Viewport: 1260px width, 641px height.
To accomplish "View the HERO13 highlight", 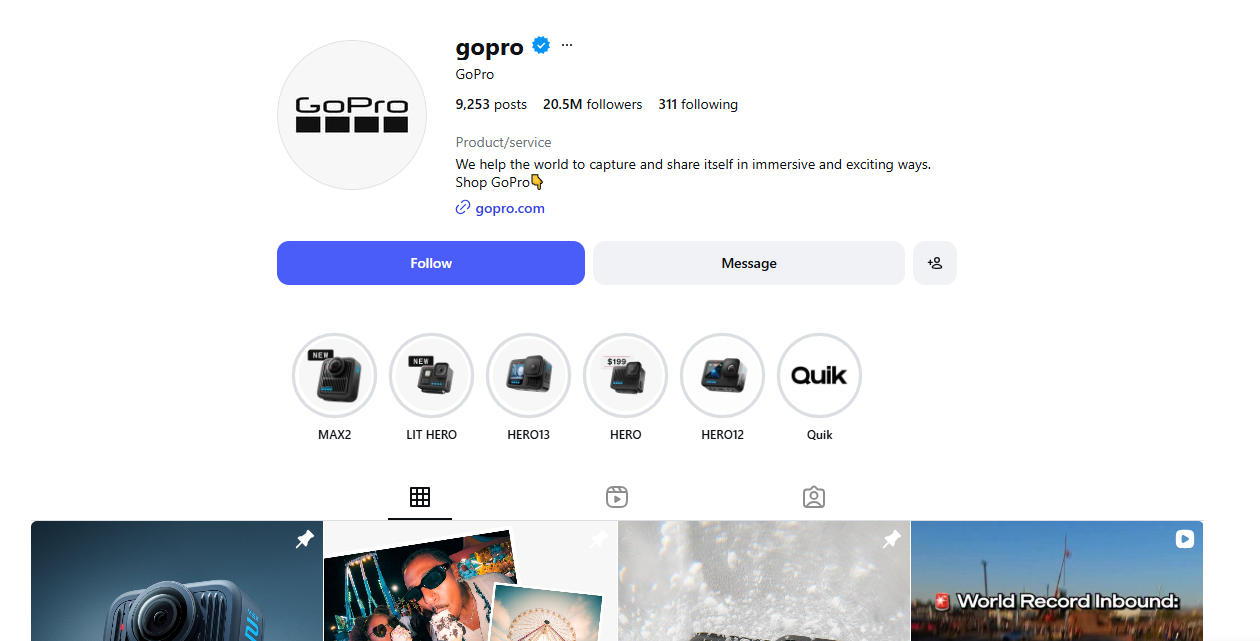I will [x=528, y=375].
